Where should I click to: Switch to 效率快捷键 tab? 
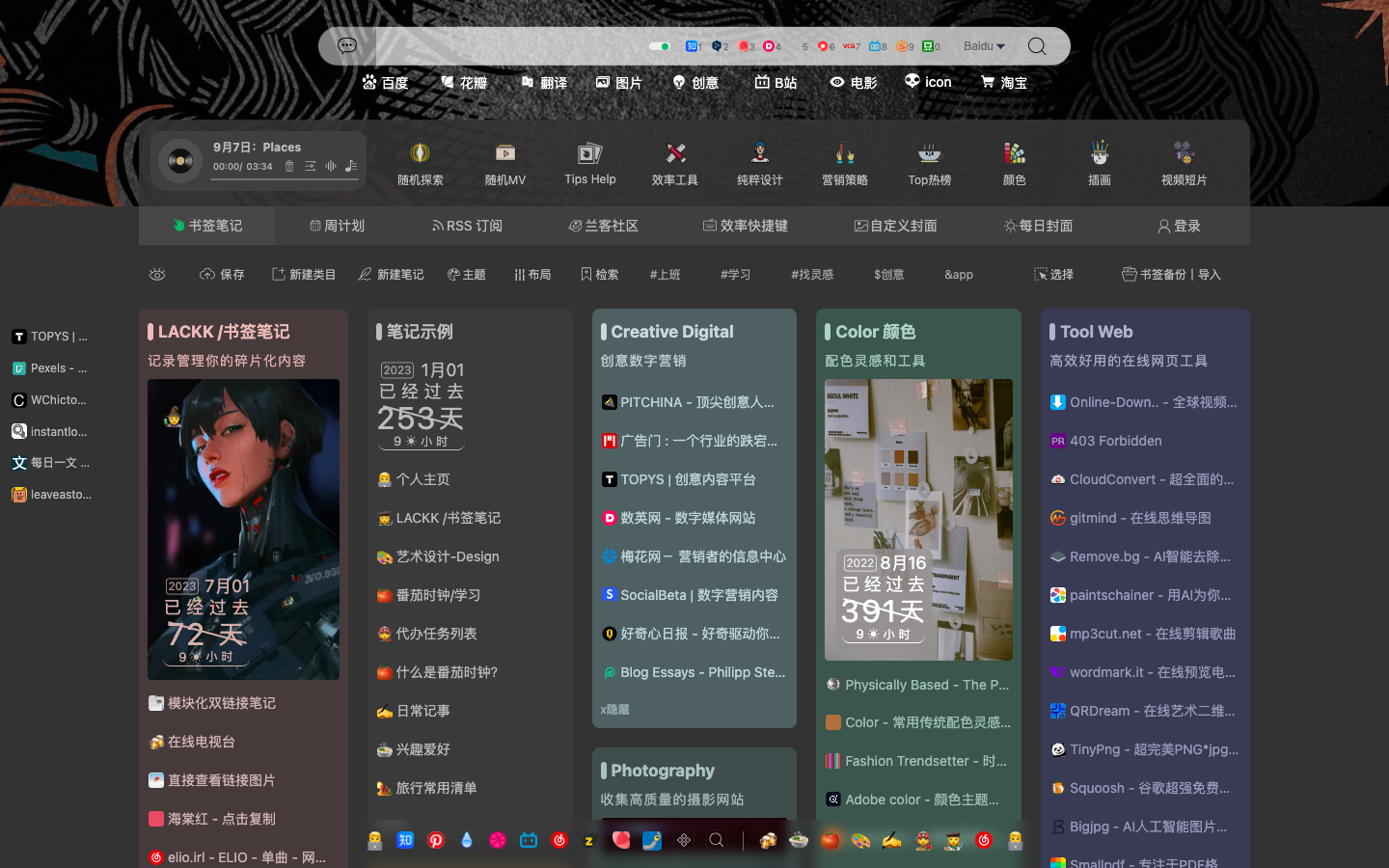click(746, 226)
